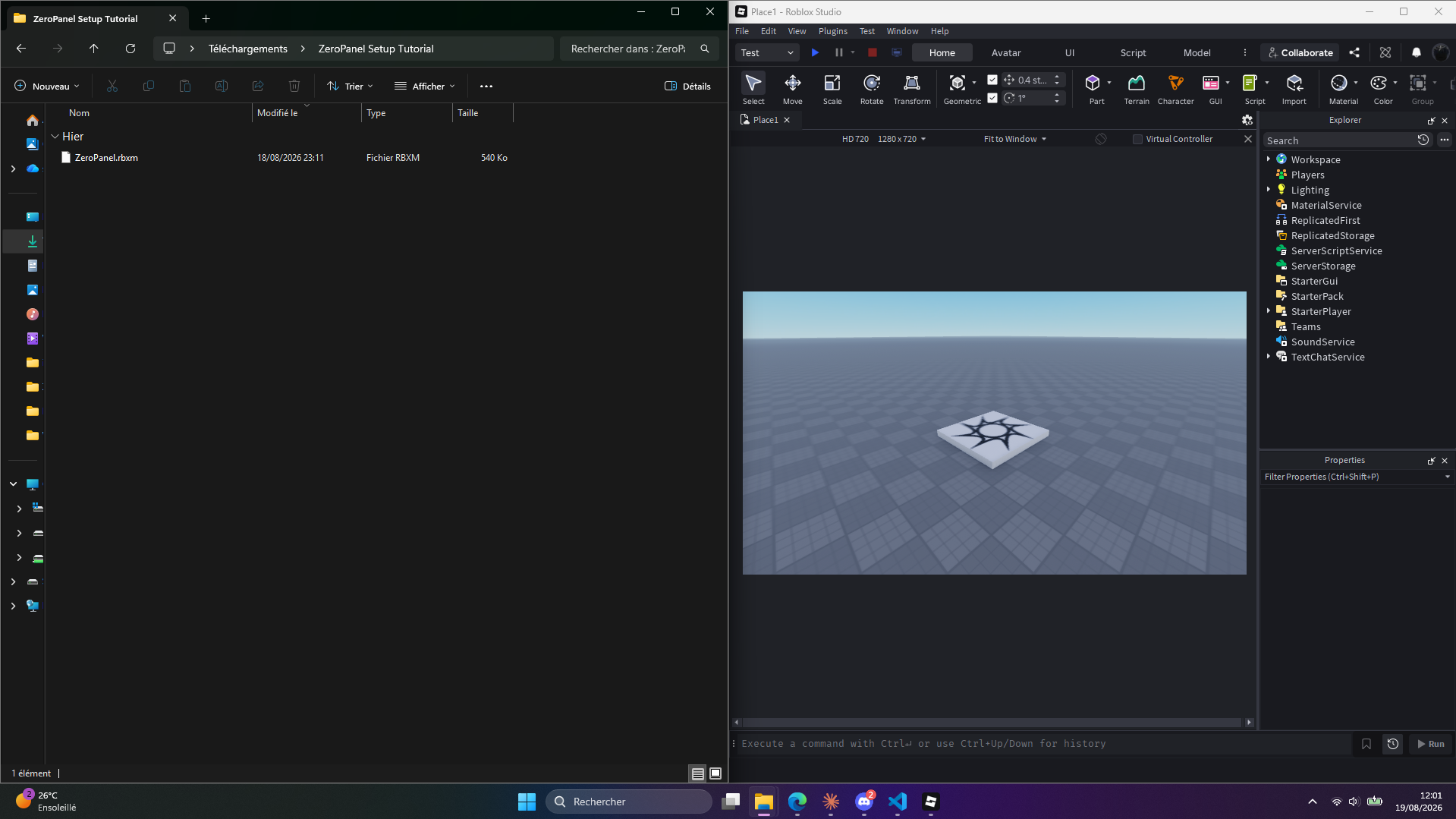
Task: Open the Test mode dropdown
Action: tap(767, 52)
